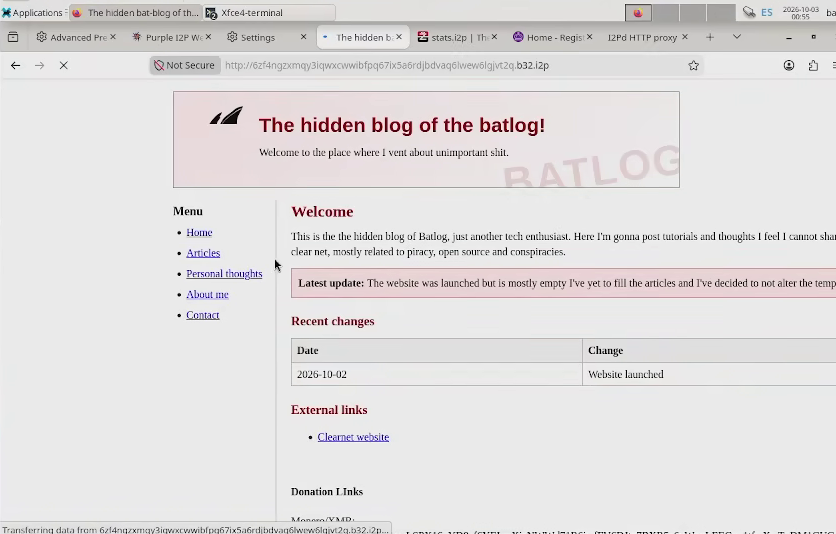Image resolution: width=836 pixels, height=534 pixels.
Task: Click the Not Secure connection indicator
Action: click(184, 65)
